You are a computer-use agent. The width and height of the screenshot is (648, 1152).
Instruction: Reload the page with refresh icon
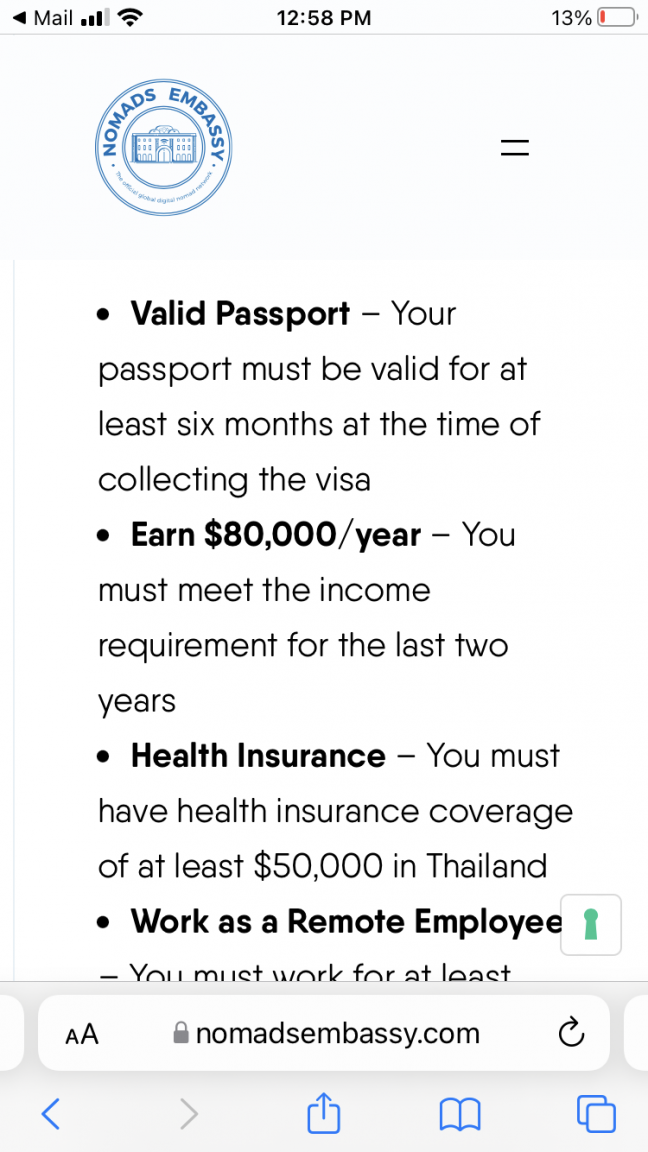[x=571, y=1033]
